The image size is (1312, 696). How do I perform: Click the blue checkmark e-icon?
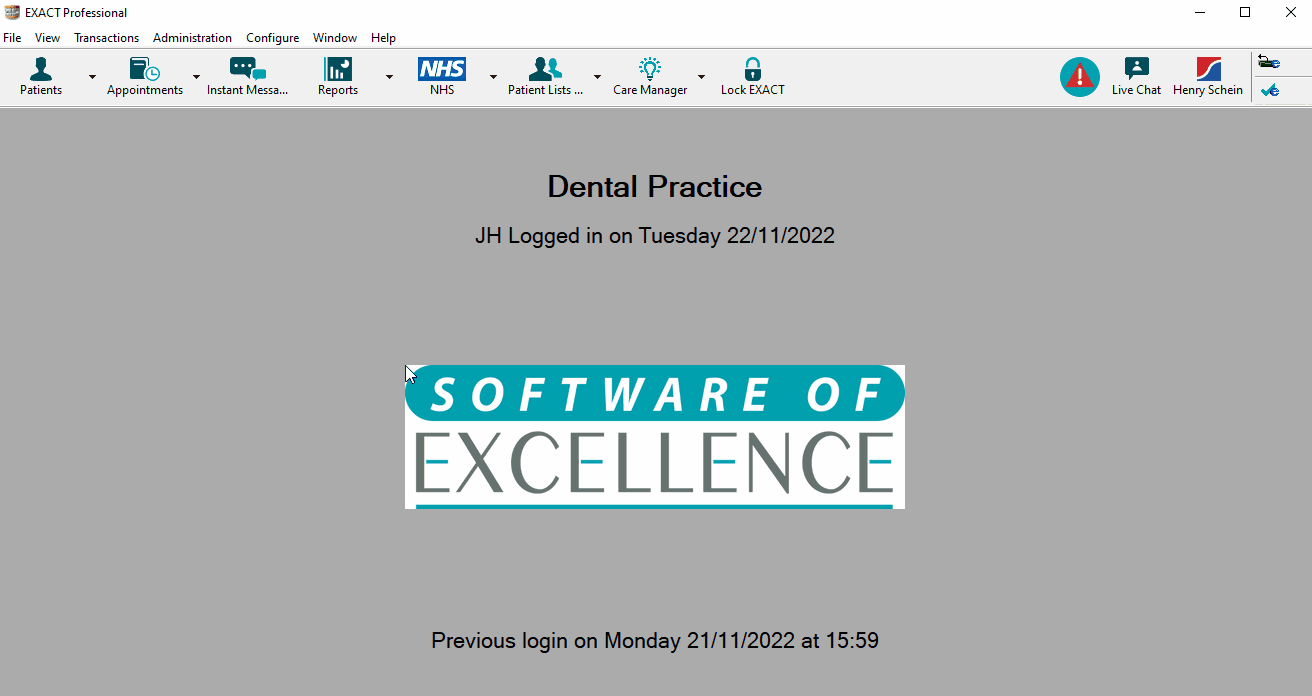pyautogui.click(x=1270, y=90)
